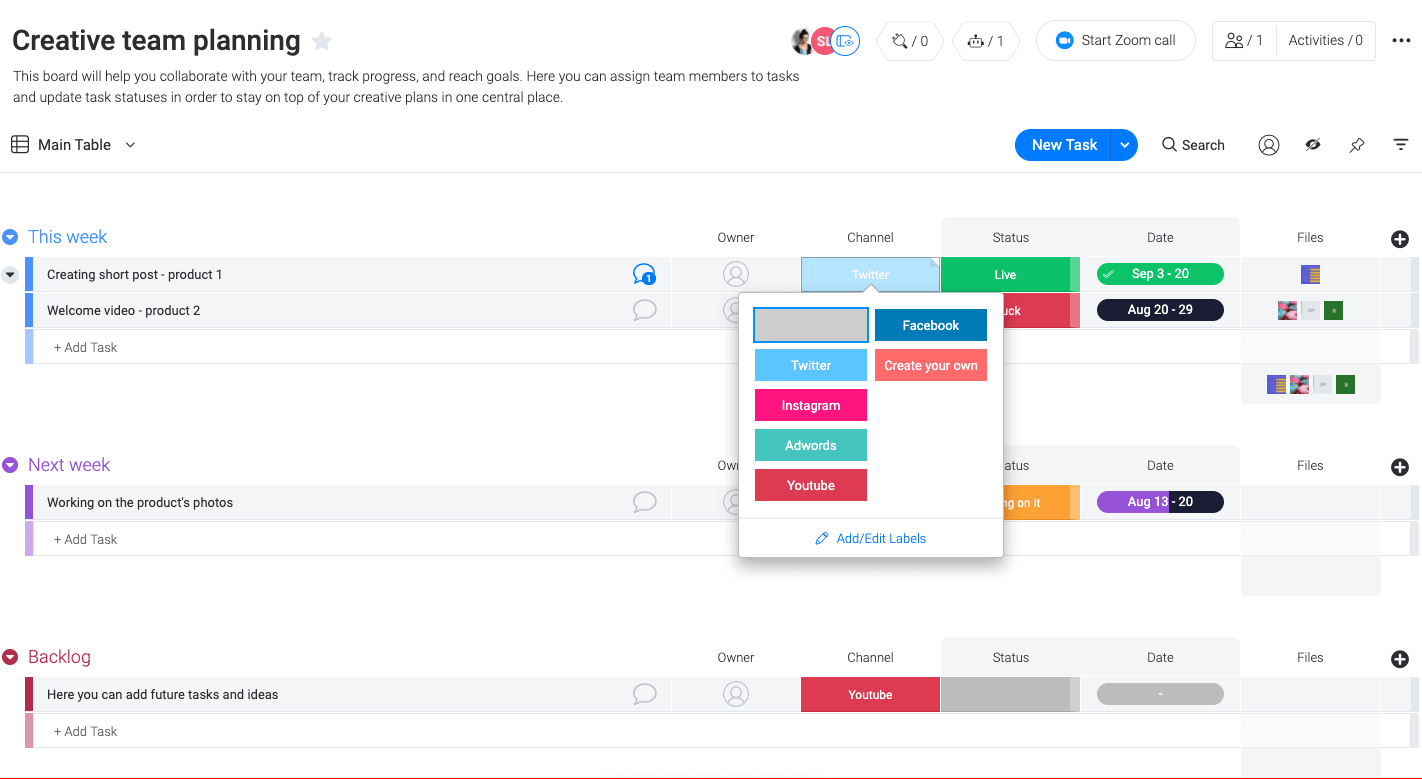
Task: Add a task under Next week group
Action: pos(86,539)
